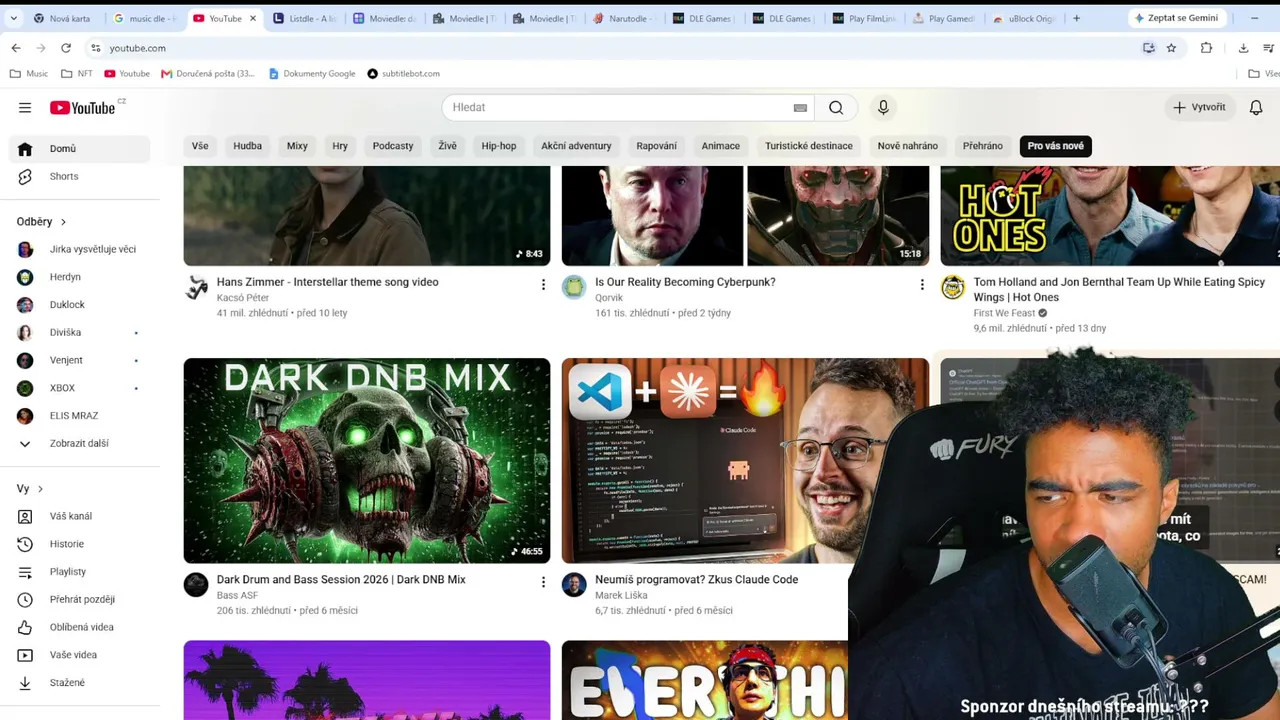Open the Marek Liška channel avatar
The height and width of the screenshot is (720, 1280).
pos(574,585)
